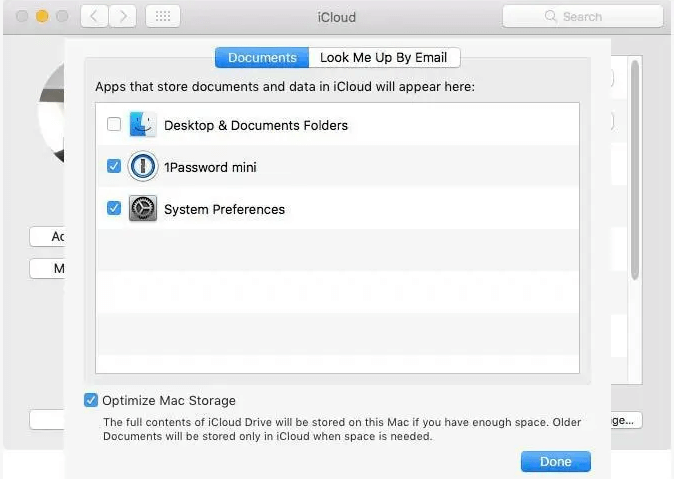Click the System Preferences gear icon
Screen dimensions: 674x479
pos(143,209)
